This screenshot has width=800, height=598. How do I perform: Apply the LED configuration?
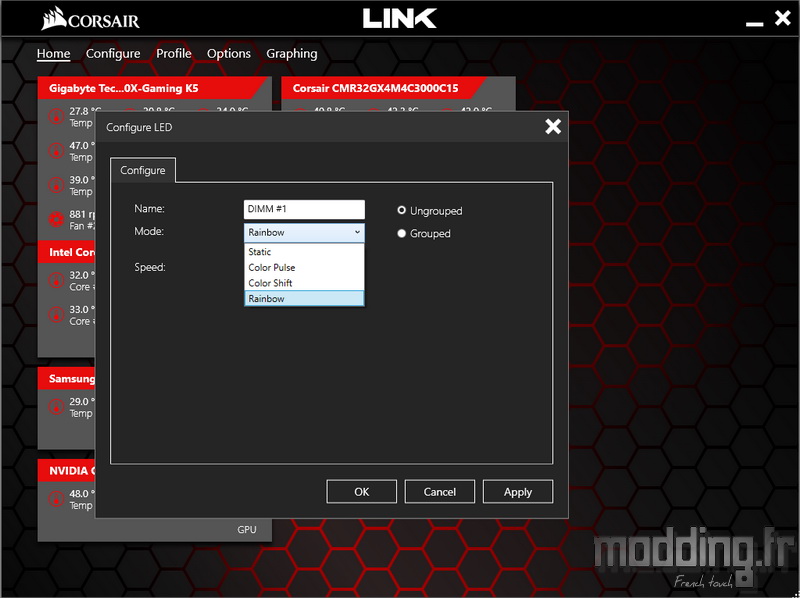[518, 492]
